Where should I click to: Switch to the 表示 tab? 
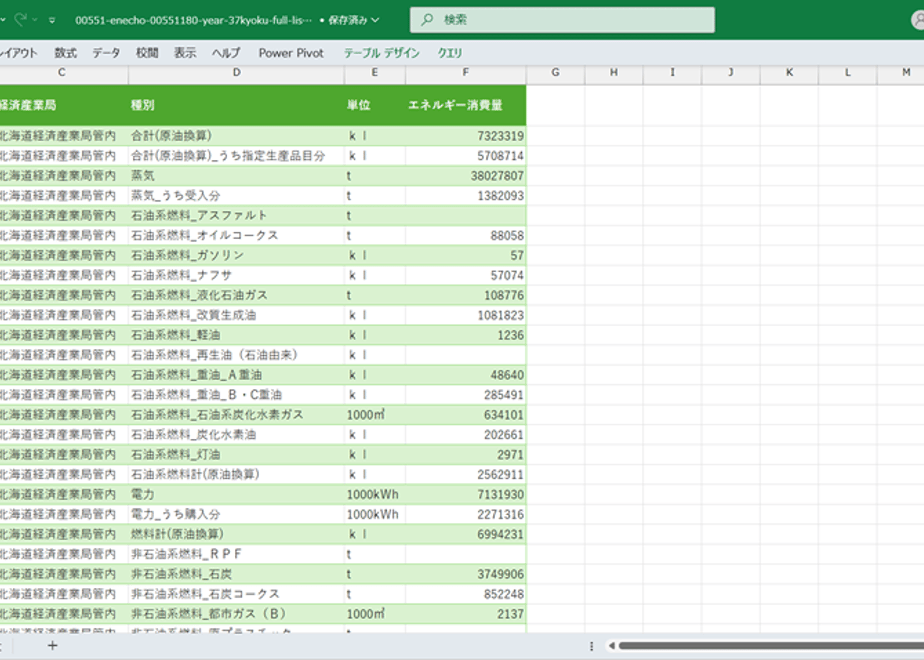pyautogui.click(x=184, y=53)
